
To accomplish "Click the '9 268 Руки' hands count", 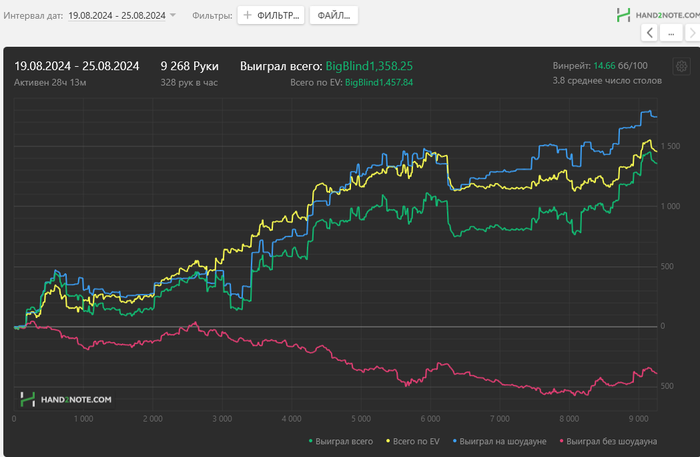I will [x=189, y=66].
